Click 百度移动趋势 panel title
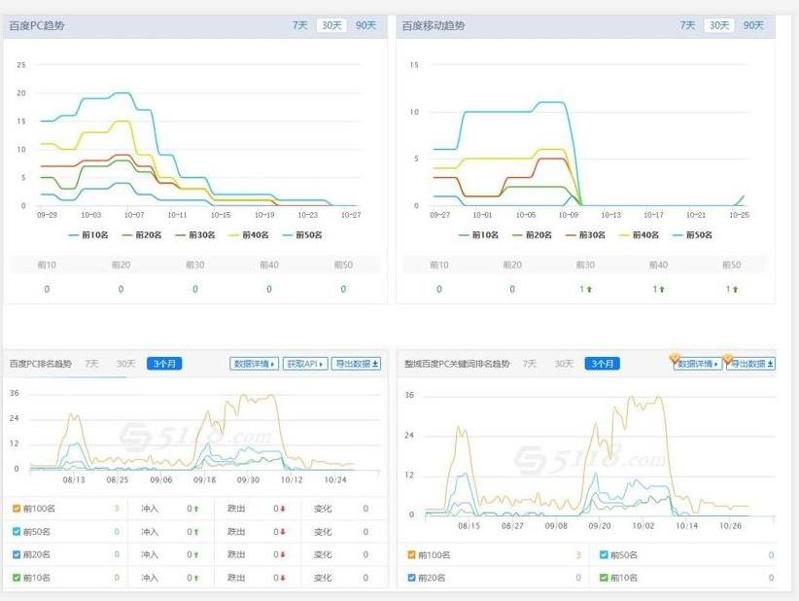This screenshot has width=799, height=601. coord(433,25)
